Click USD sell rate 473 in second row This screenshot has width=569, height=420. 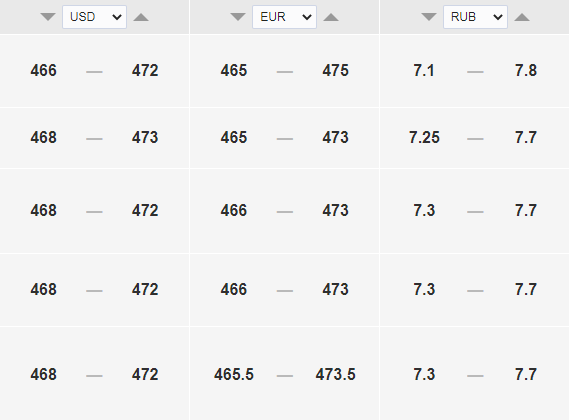(x=145, y=138)
